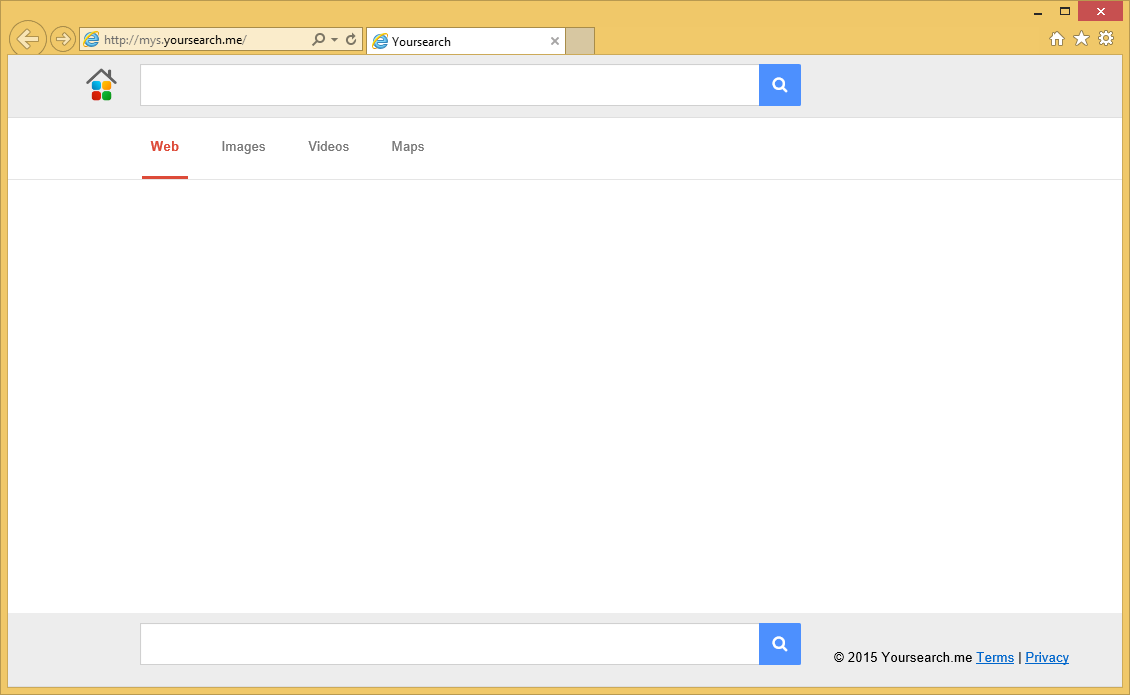This screenshot has width=1130, height=695.
Task: Click the Refresh page icon
Action: point(351,40)
